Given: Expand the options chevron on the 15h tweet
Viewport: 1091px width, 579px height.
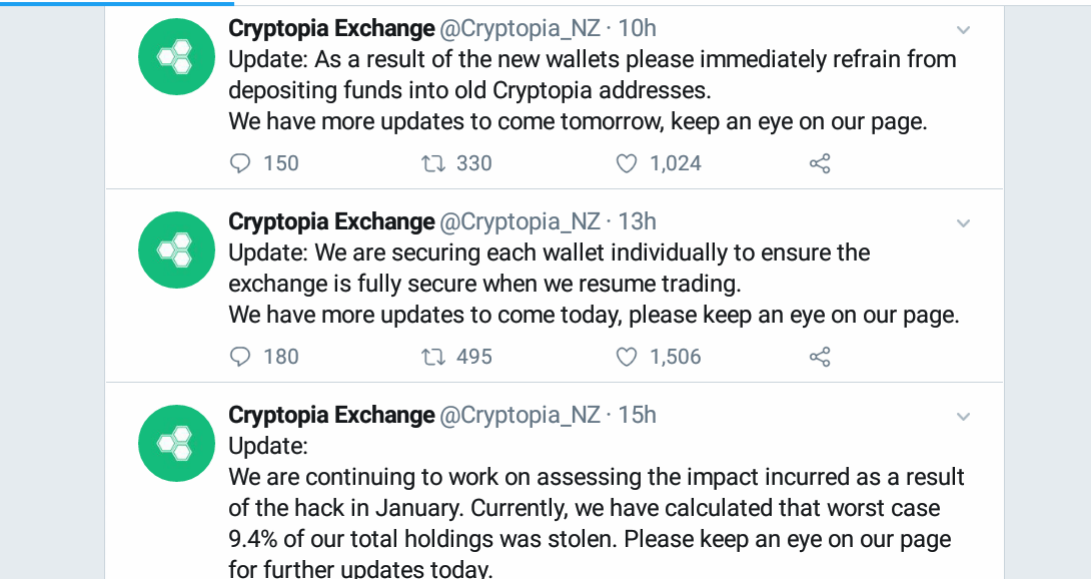Looking at the screenshot, I should click(x=963, y=416).
